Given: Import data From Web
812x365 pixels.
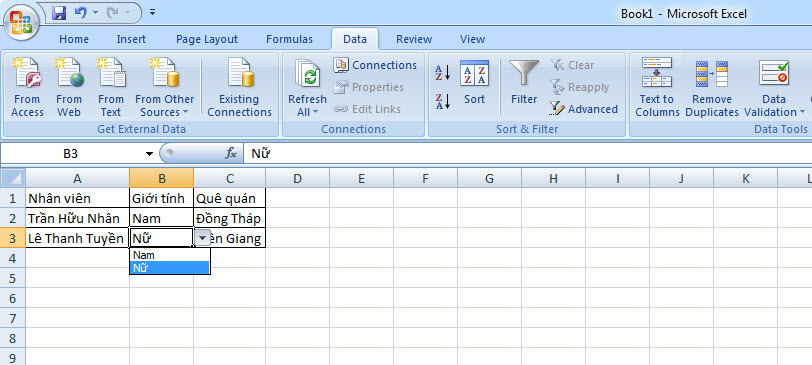Looking at the screenshot, I should (69, 87).
